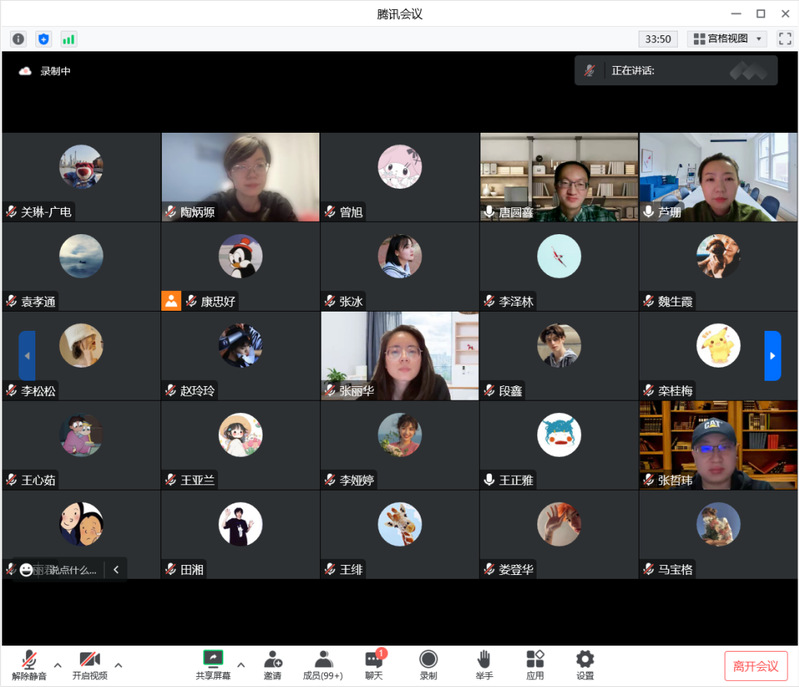Expand audio options arrow beside 解除静音

pos(57,665)
